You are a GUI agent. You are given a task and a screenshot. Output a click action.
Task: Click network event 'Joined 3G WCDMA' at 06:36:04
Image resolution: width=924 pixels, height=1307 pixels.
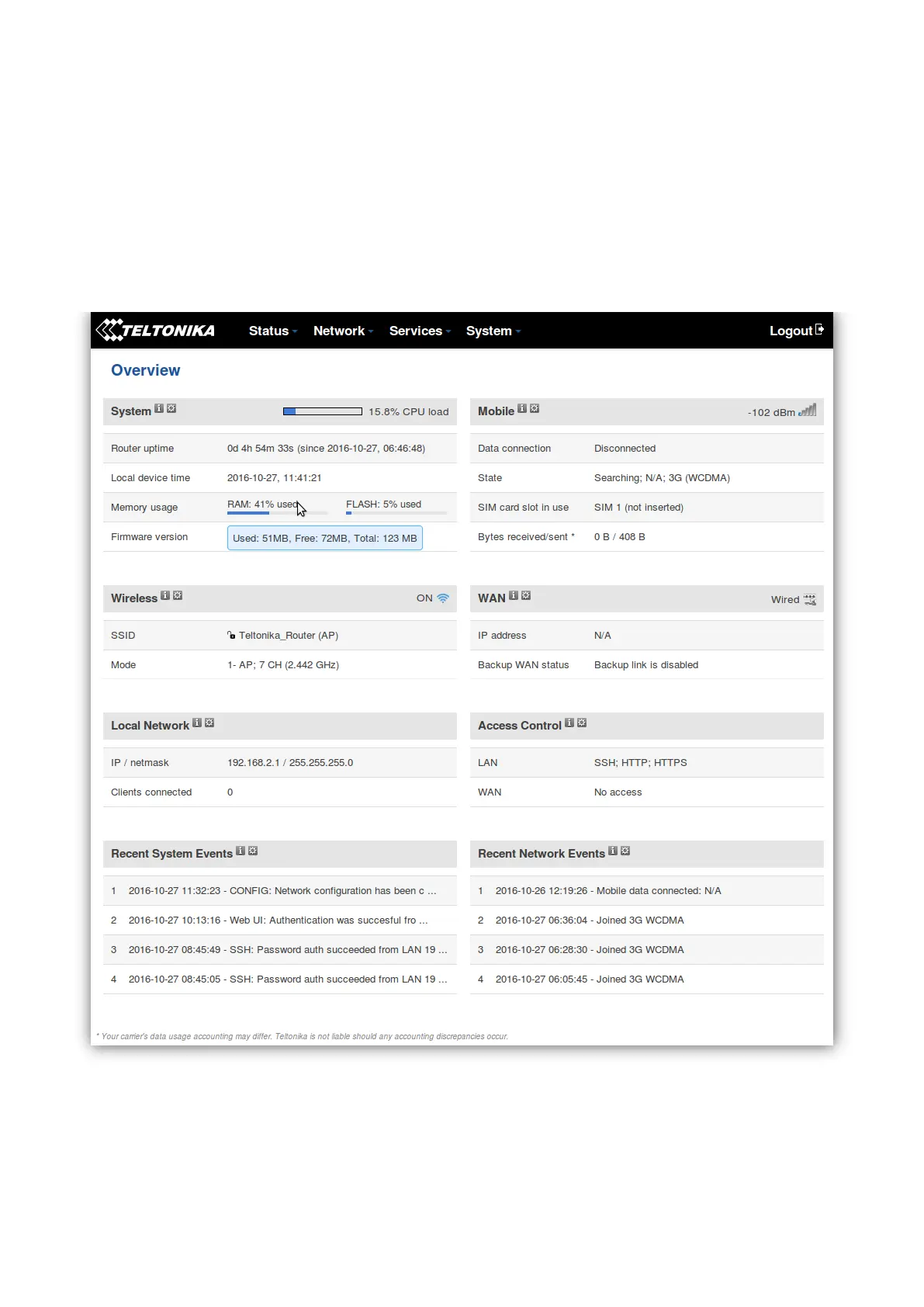click(x=647, y=920)
